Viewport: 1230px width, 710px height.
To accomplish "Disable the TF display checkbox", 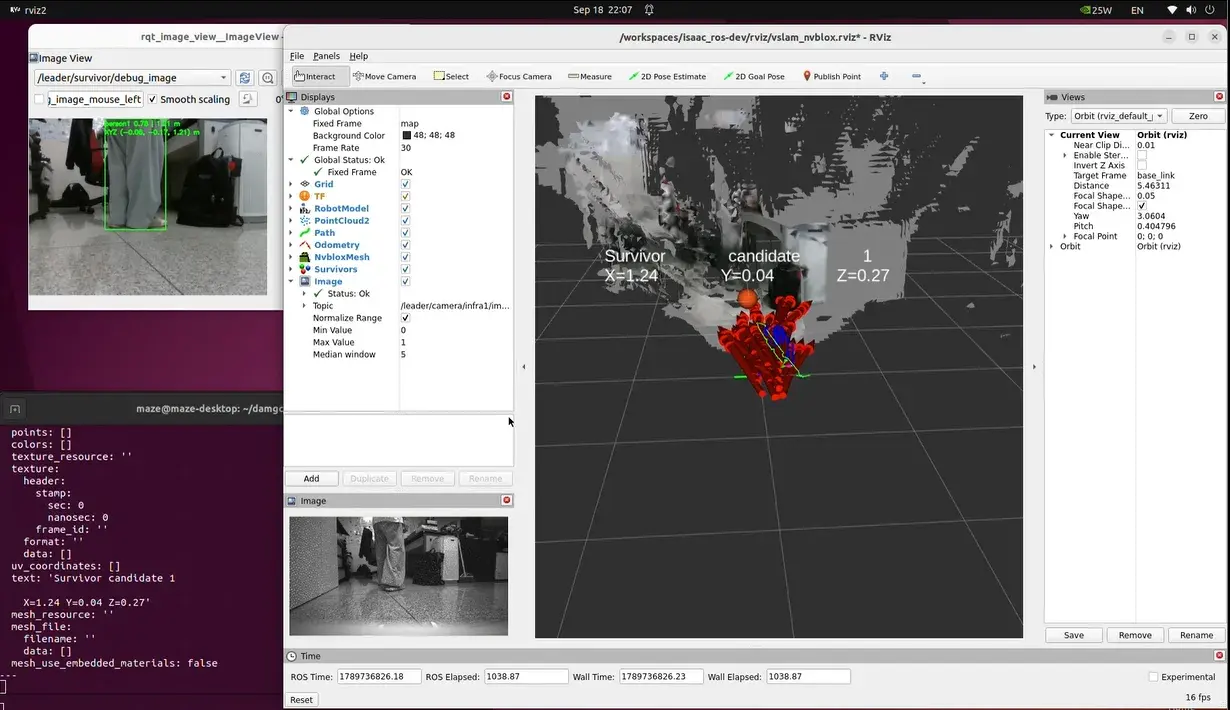I will (x=405, y=196).
